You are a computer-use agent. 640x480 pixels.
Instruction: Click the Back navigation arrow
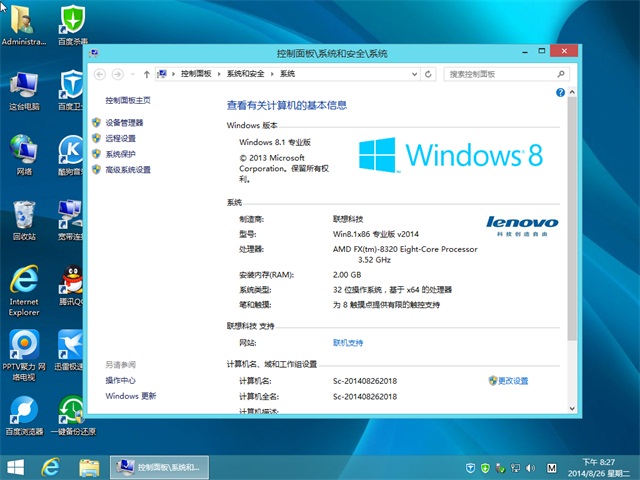[100, 74]
